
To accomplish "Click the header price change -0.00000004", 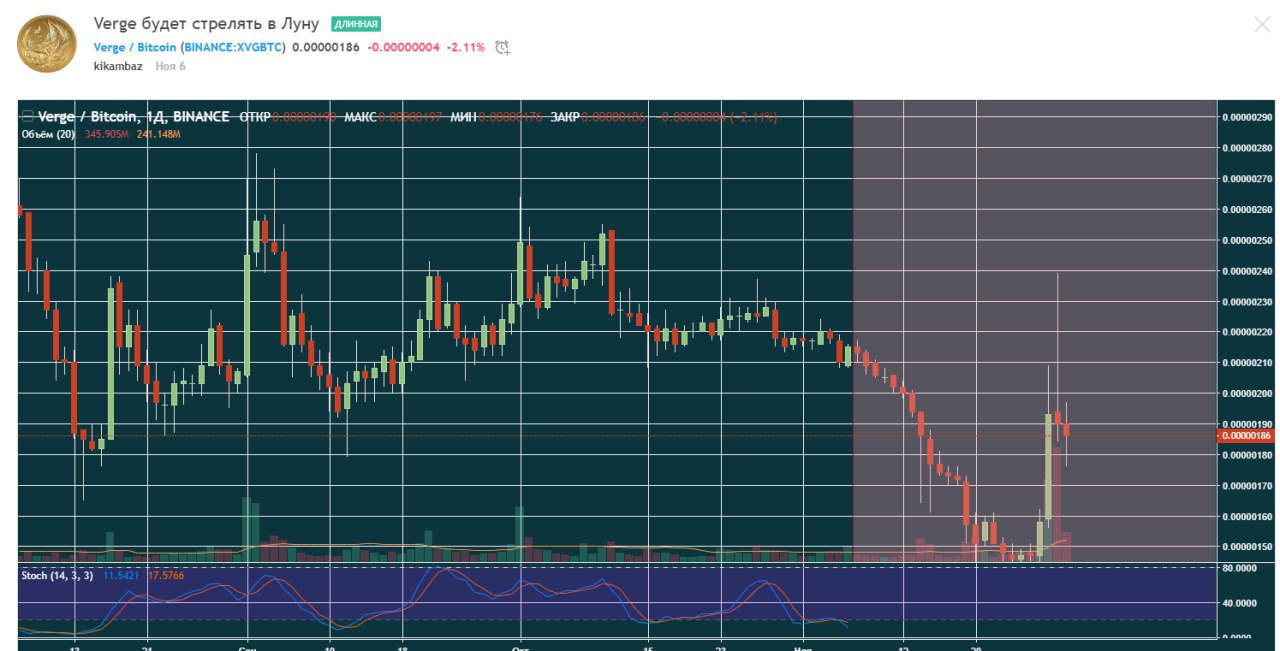I will click(x=404, y=47).
